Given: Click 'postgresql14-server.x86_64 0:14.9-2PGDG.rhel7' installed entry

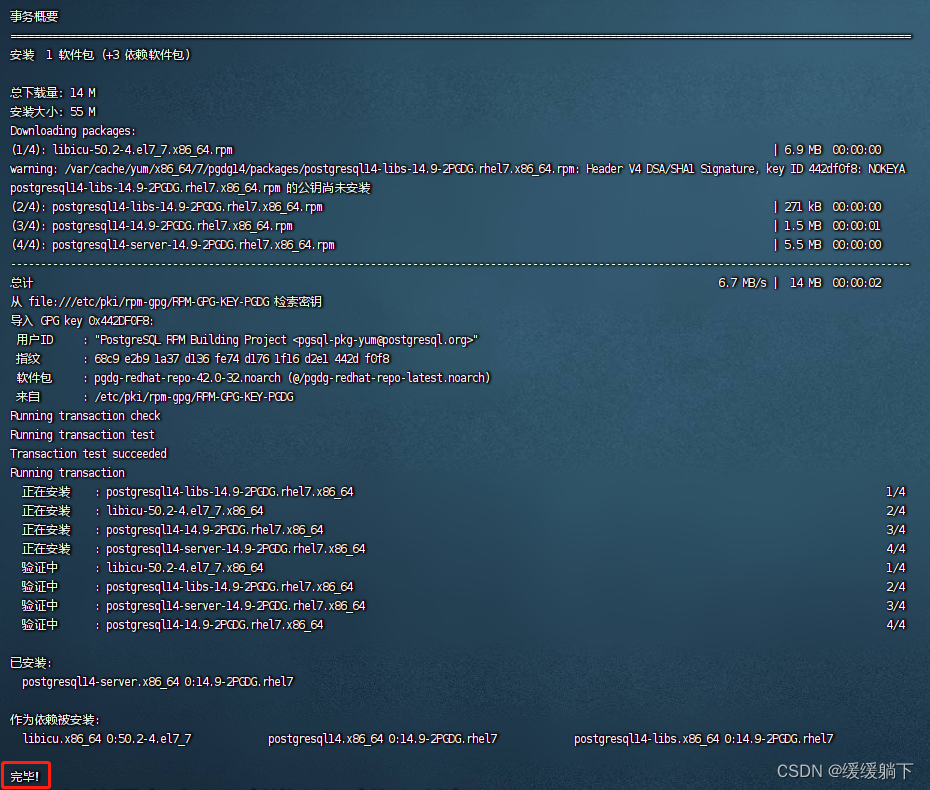Looking at the screenshot, I should [x=158, y=681].
